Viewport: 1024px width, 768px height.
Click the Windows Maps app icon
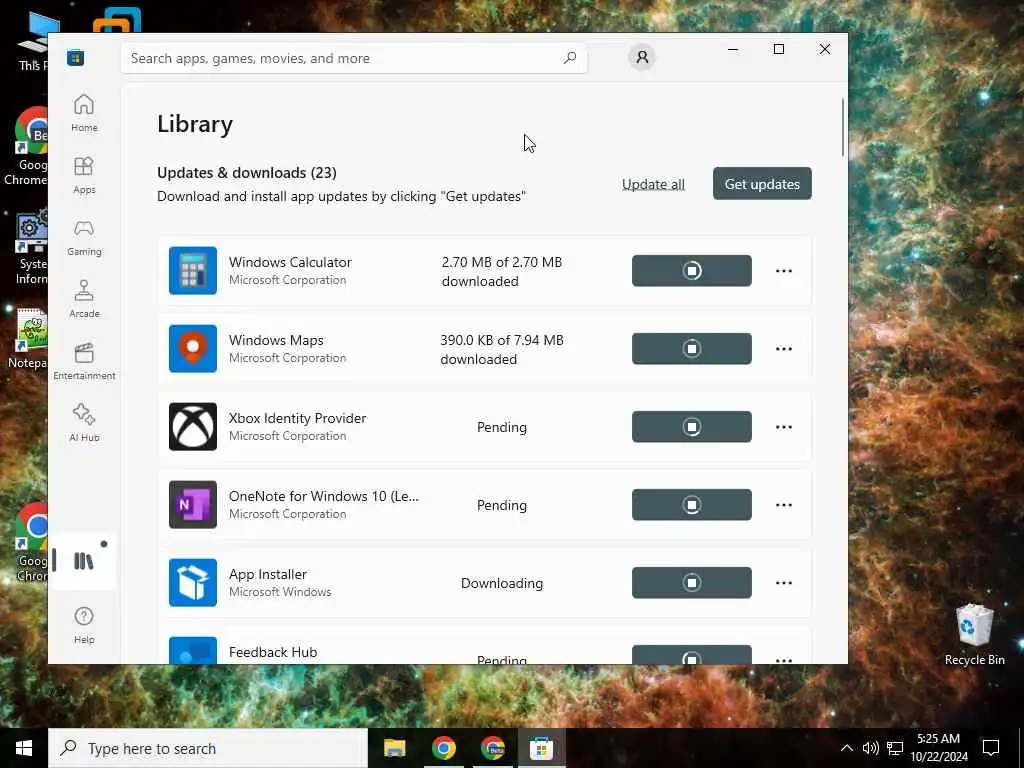click(x=193, y=349)
